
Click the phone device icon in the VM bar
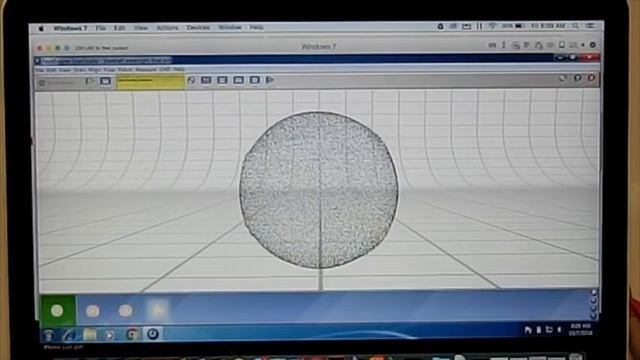[x=562, y=45]
